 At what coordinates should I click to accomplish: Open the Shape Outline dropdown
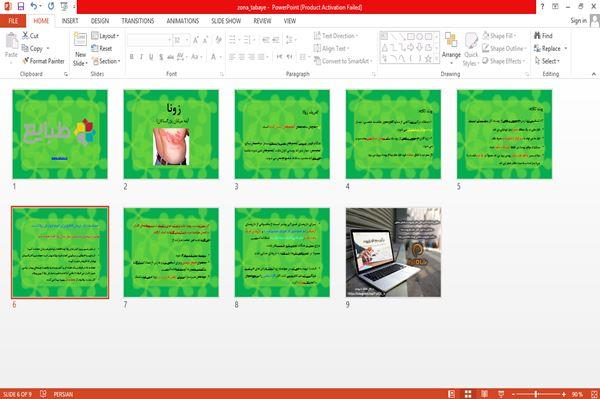click(504, 48)
